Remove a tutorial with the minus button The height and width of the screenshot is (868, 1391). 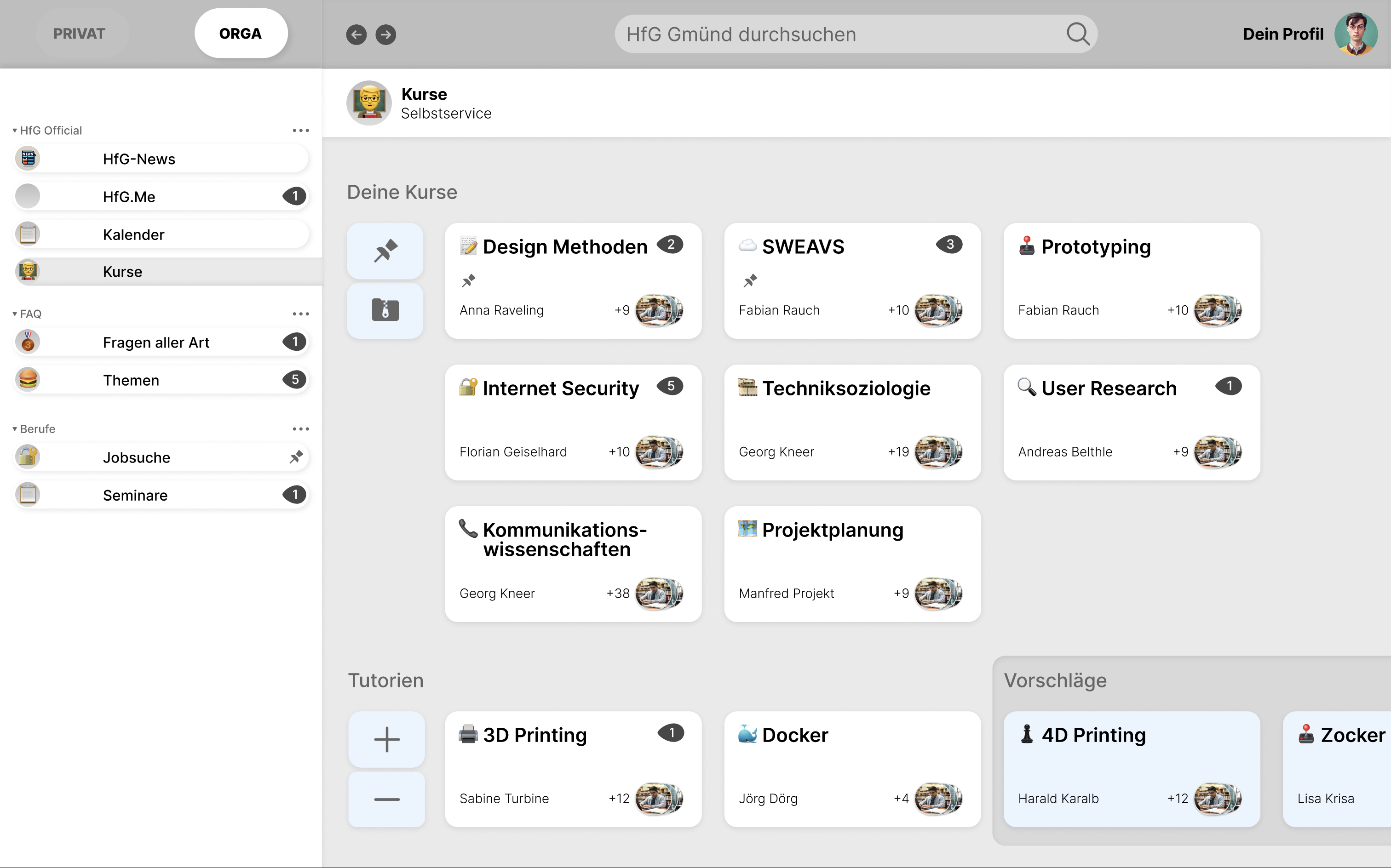point(386,799)
